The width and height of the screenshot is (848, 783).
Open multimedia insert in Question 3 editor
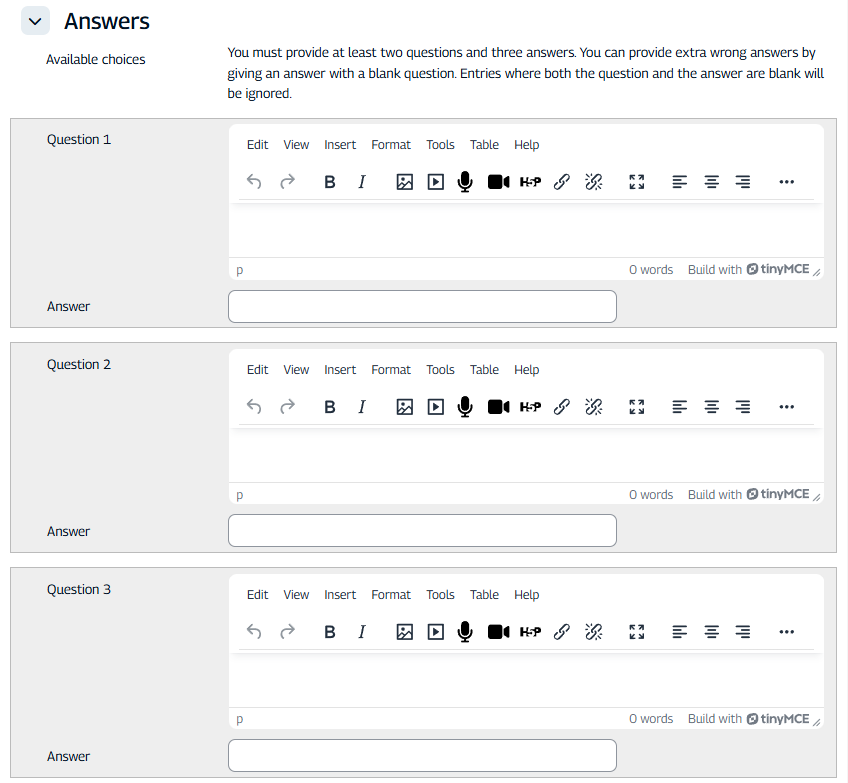coord(435,632)
